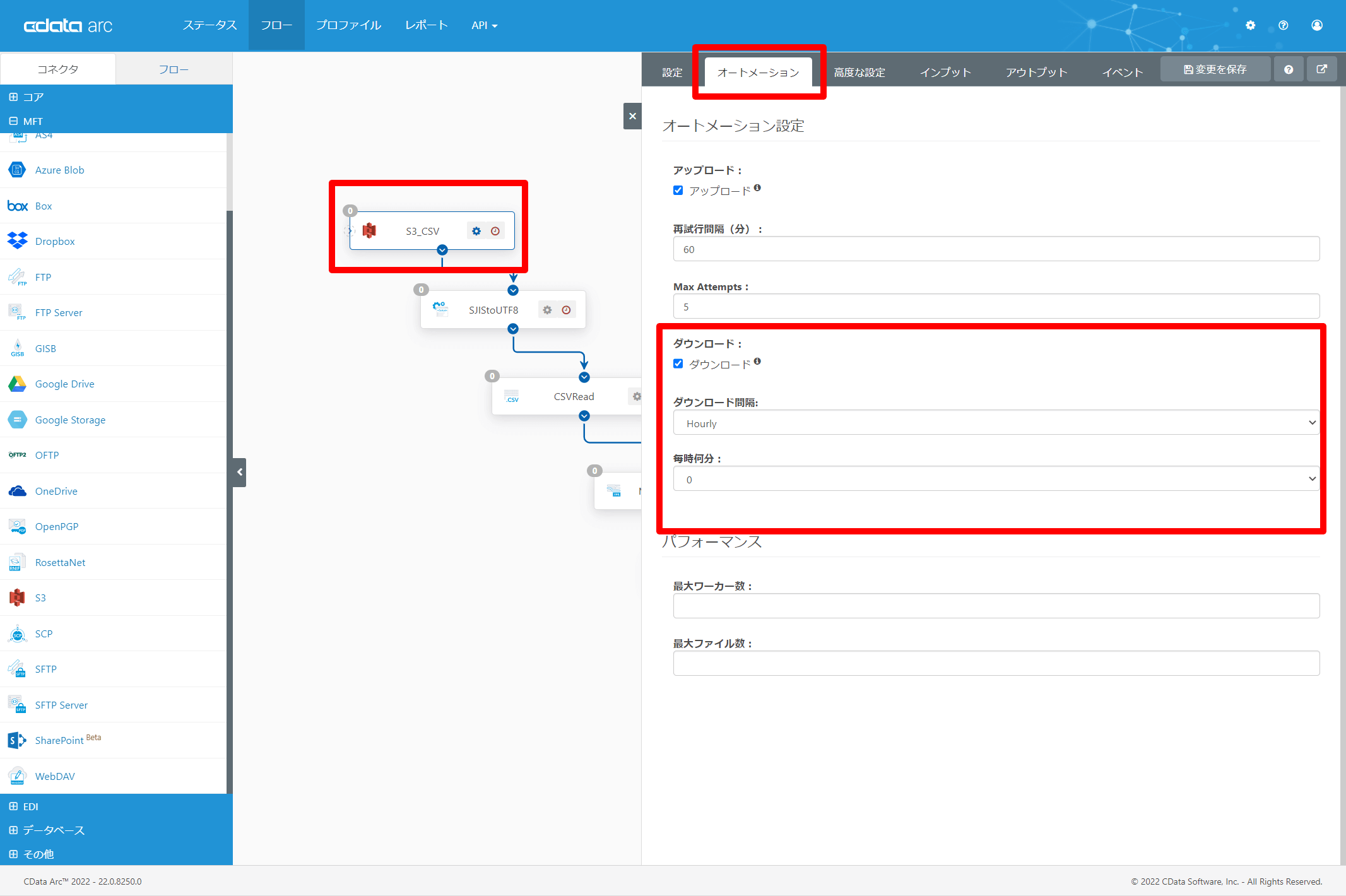Click the 変更を保存 button
The image size is (1346, 896).
(1215, 69)
